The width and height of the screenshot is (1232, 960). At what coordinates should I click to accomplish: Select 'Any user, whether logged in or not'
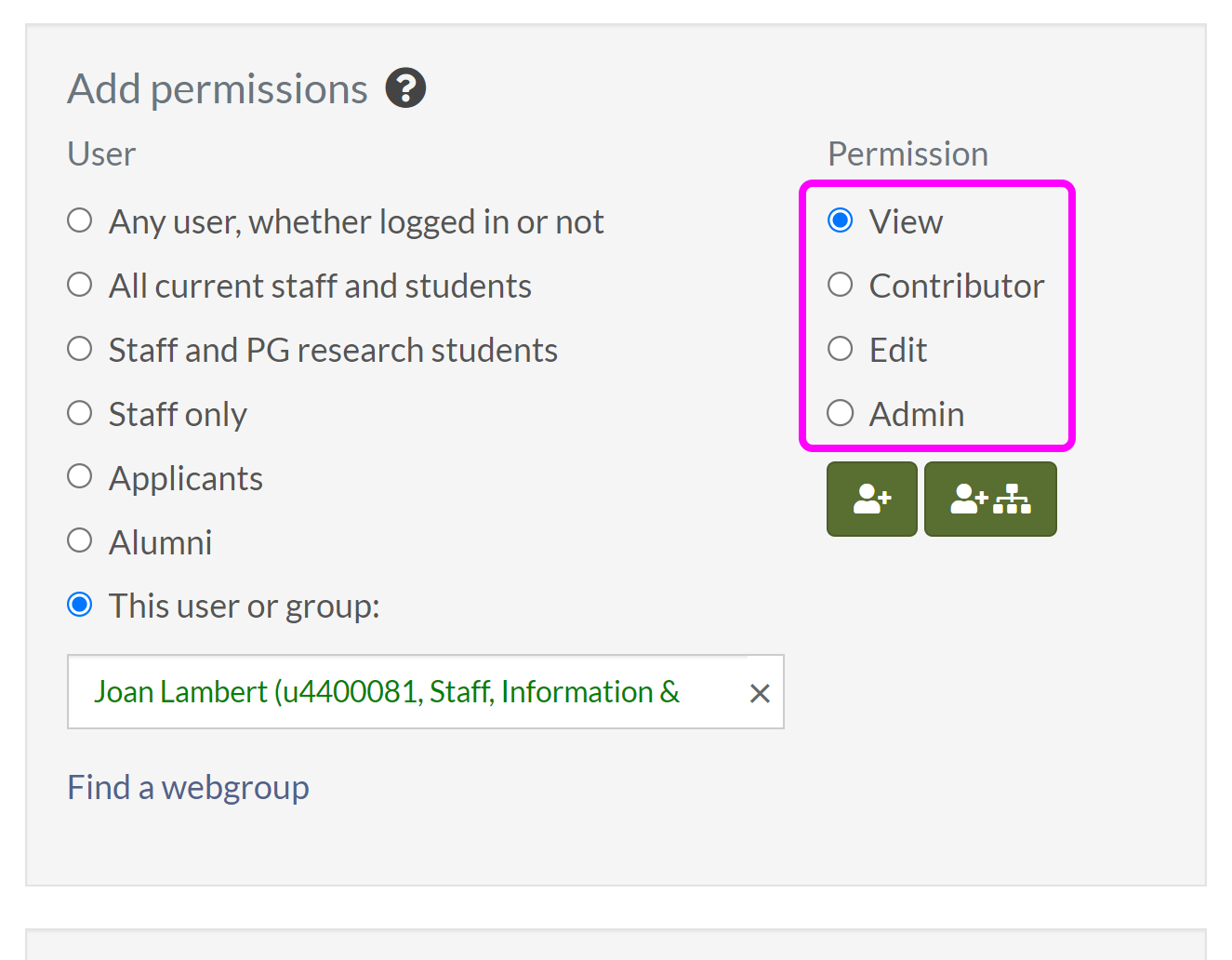[80, 221]
